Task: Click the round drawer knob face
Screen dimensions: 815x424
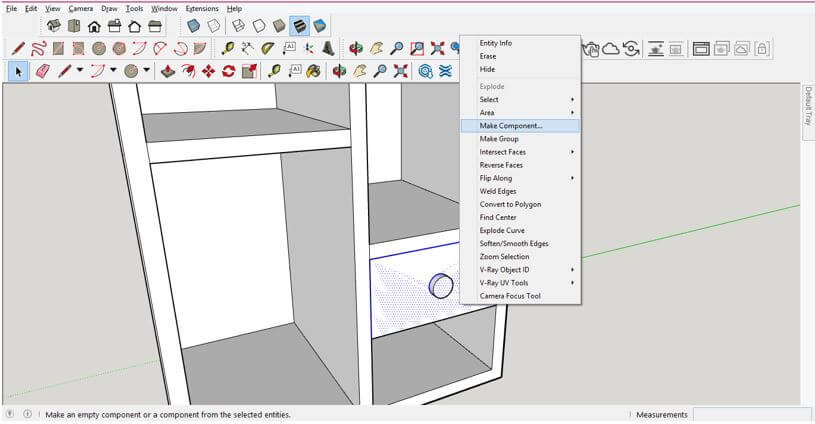Action: (x=443, y=287)
